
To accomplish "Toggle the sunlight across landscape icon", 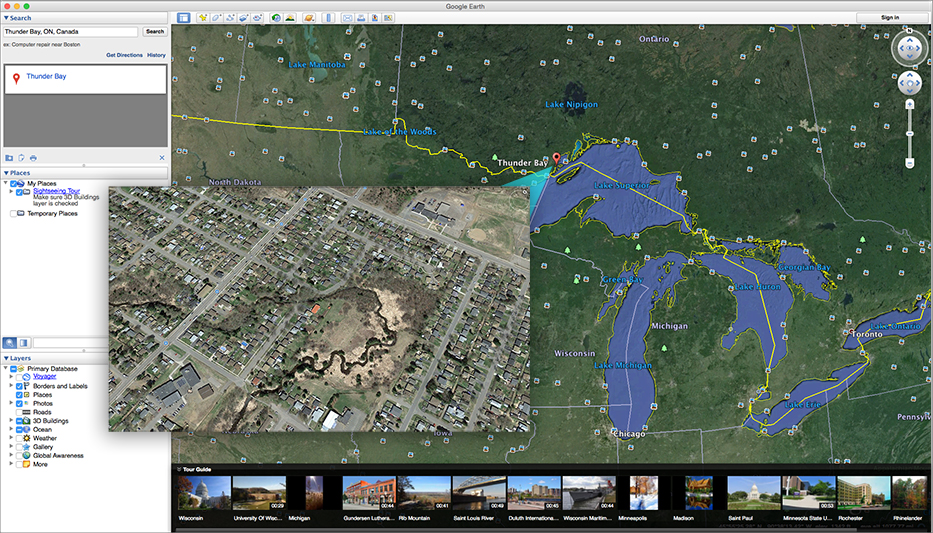I will click(x=290, y=18).
